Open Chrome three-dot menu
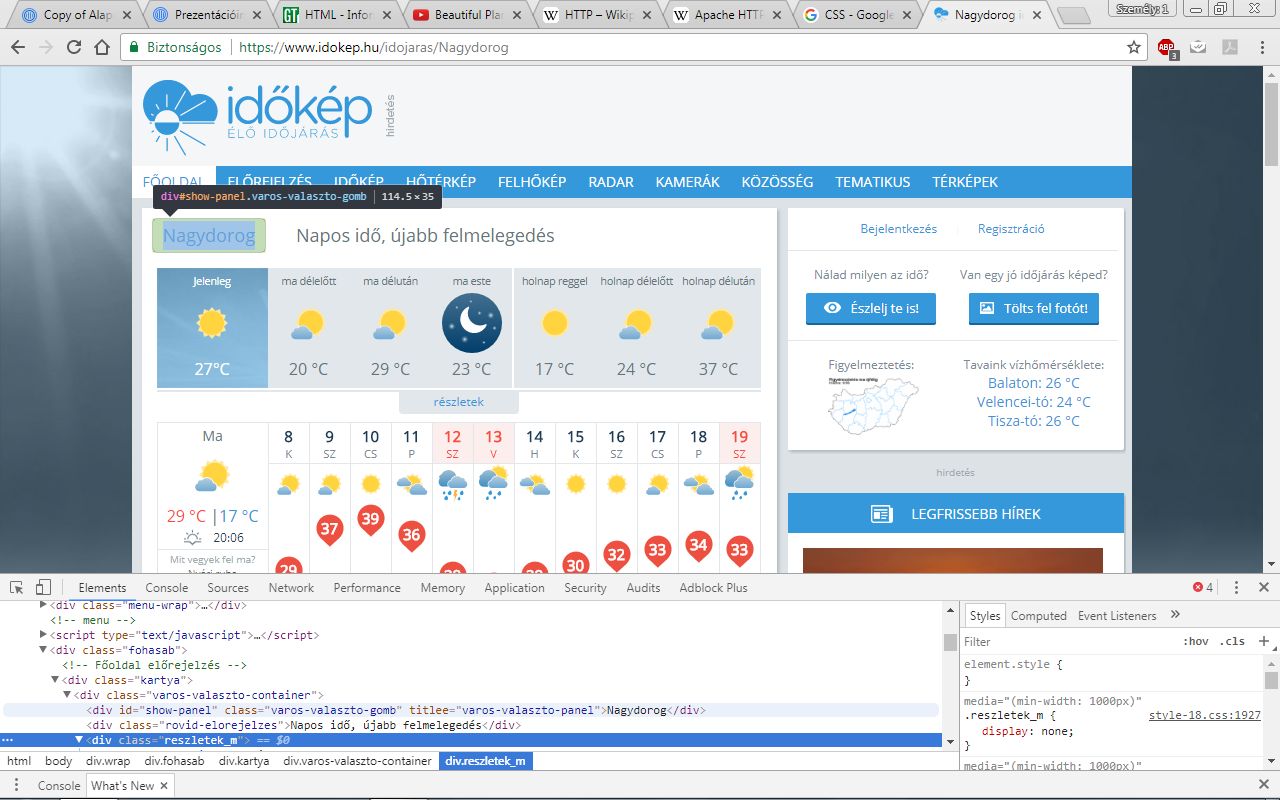This screenshot has width=1280, height=800. point(1260,47)
